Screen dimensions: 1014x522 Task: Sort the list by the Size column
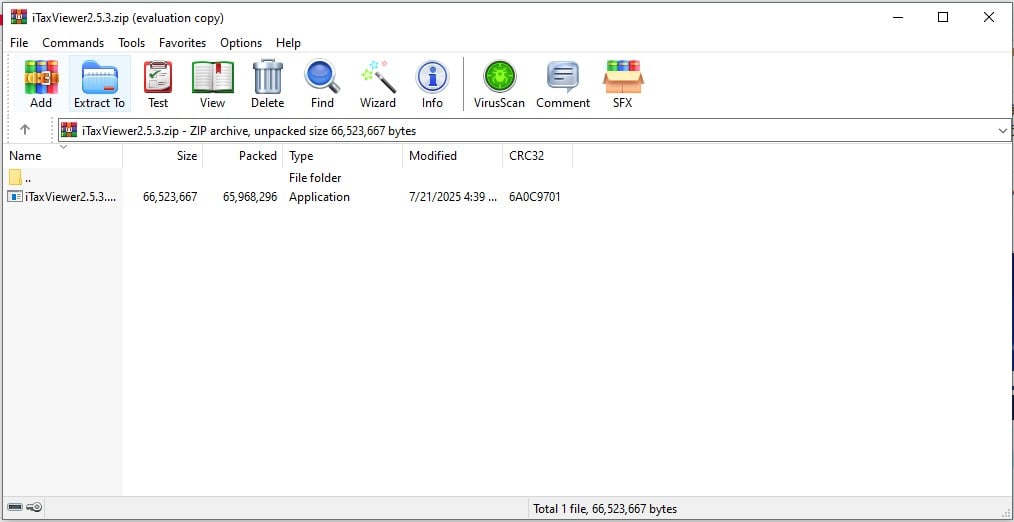pyautogui.click(x=162, y=156)
